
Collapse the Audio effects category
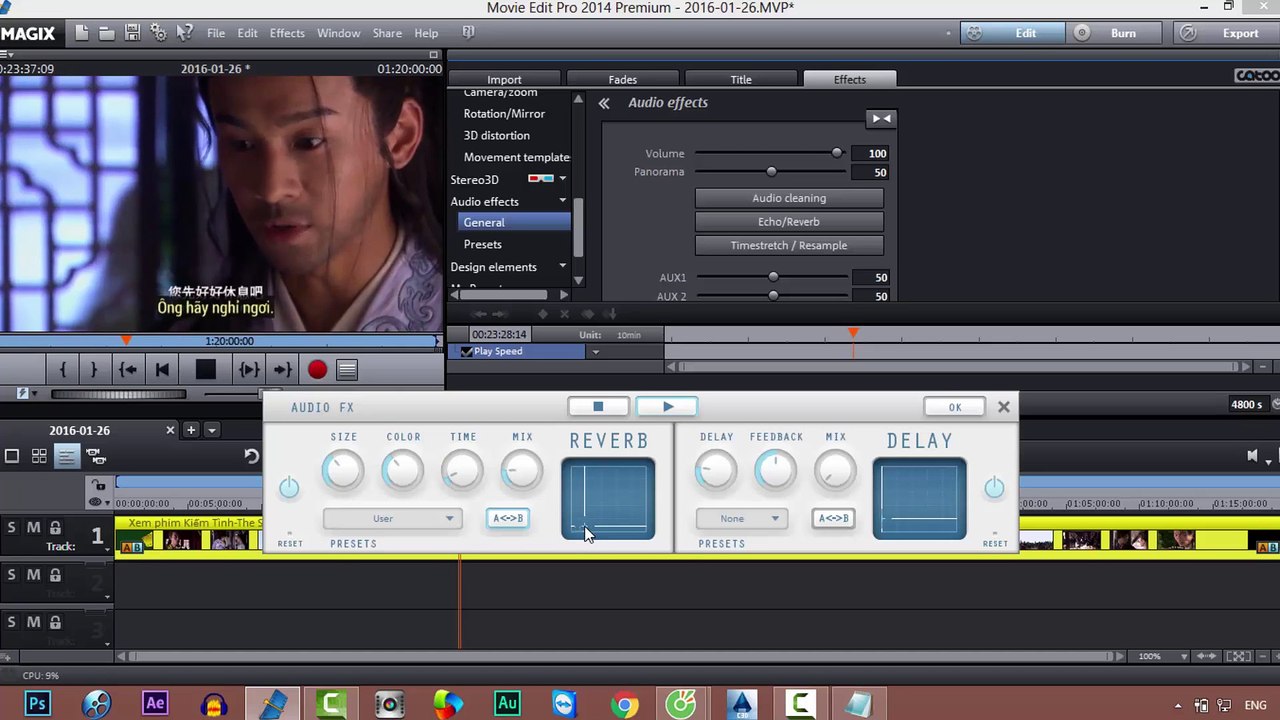562,201
